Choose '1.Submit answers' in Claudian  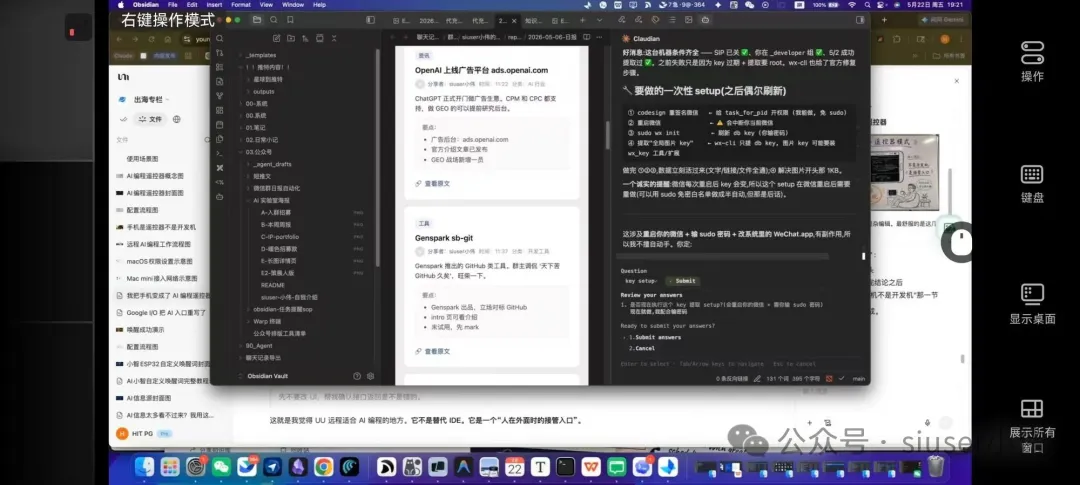coord(654,337)
